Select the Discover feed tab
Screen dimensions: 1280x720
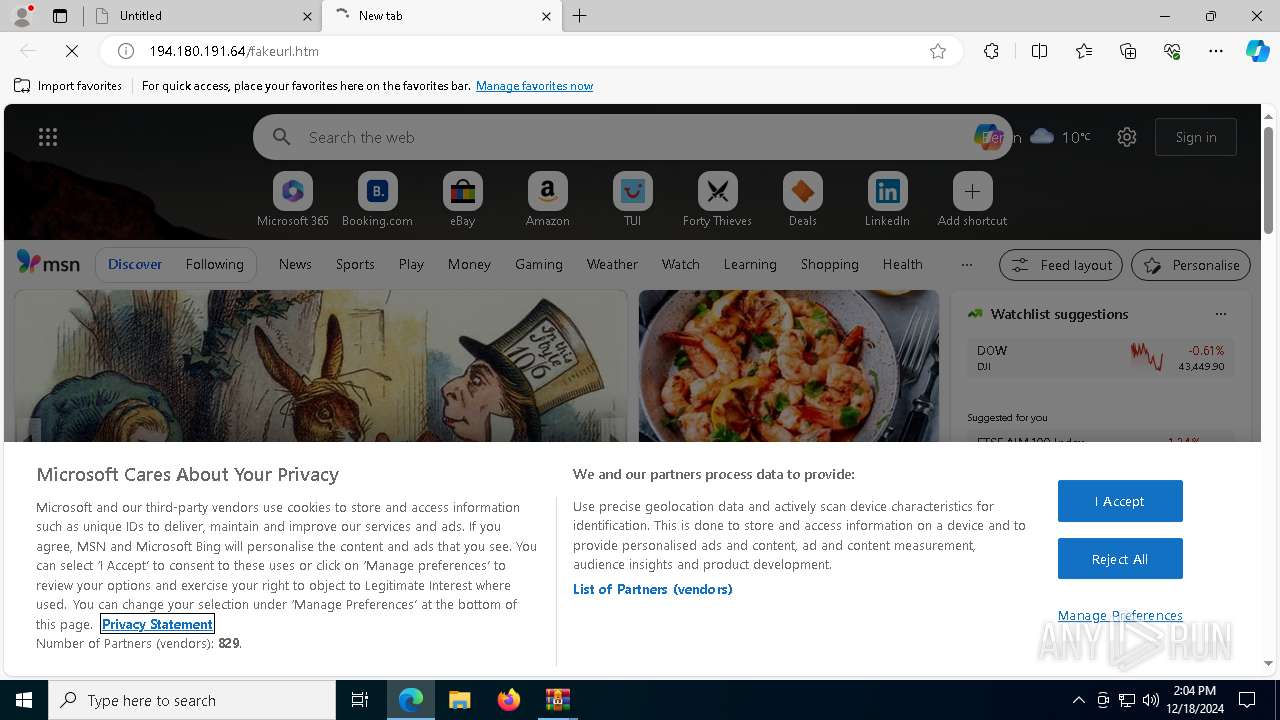(x=135, y=264)
